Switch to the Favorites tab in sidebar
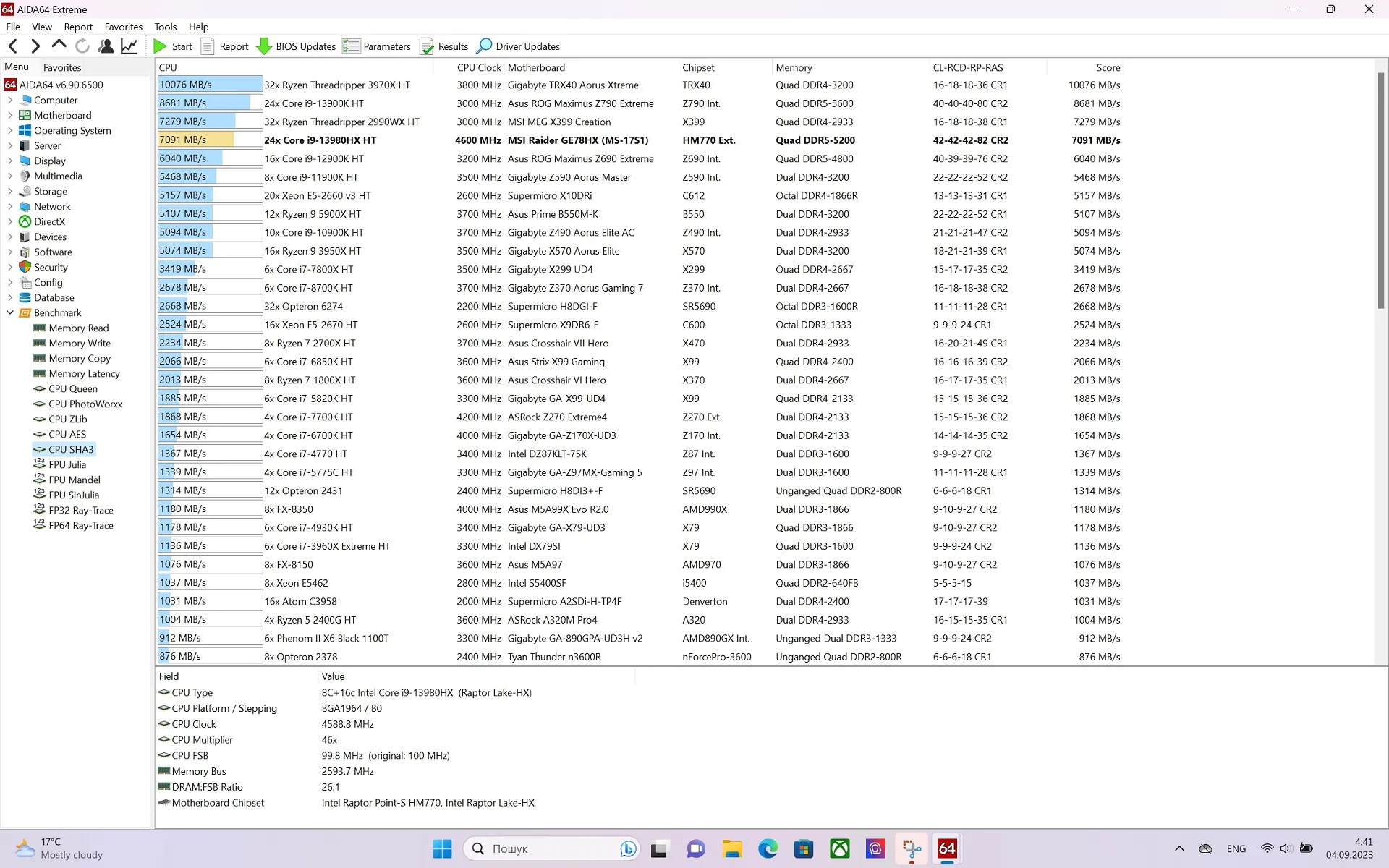 [62, 67]
